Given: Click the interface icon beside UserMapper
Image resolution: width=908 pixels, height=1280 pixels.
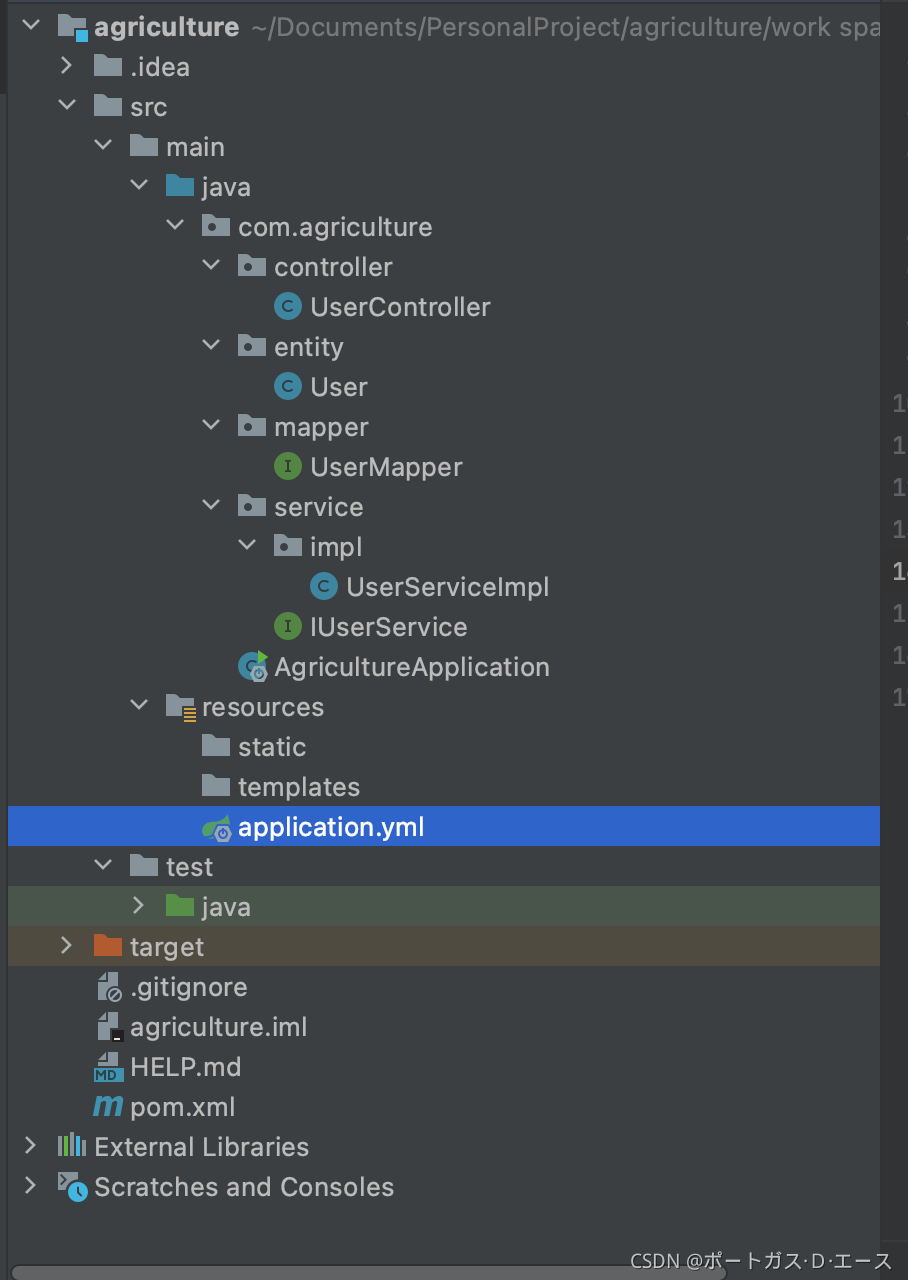Looking at the screenshot, I should pos(288,466).
